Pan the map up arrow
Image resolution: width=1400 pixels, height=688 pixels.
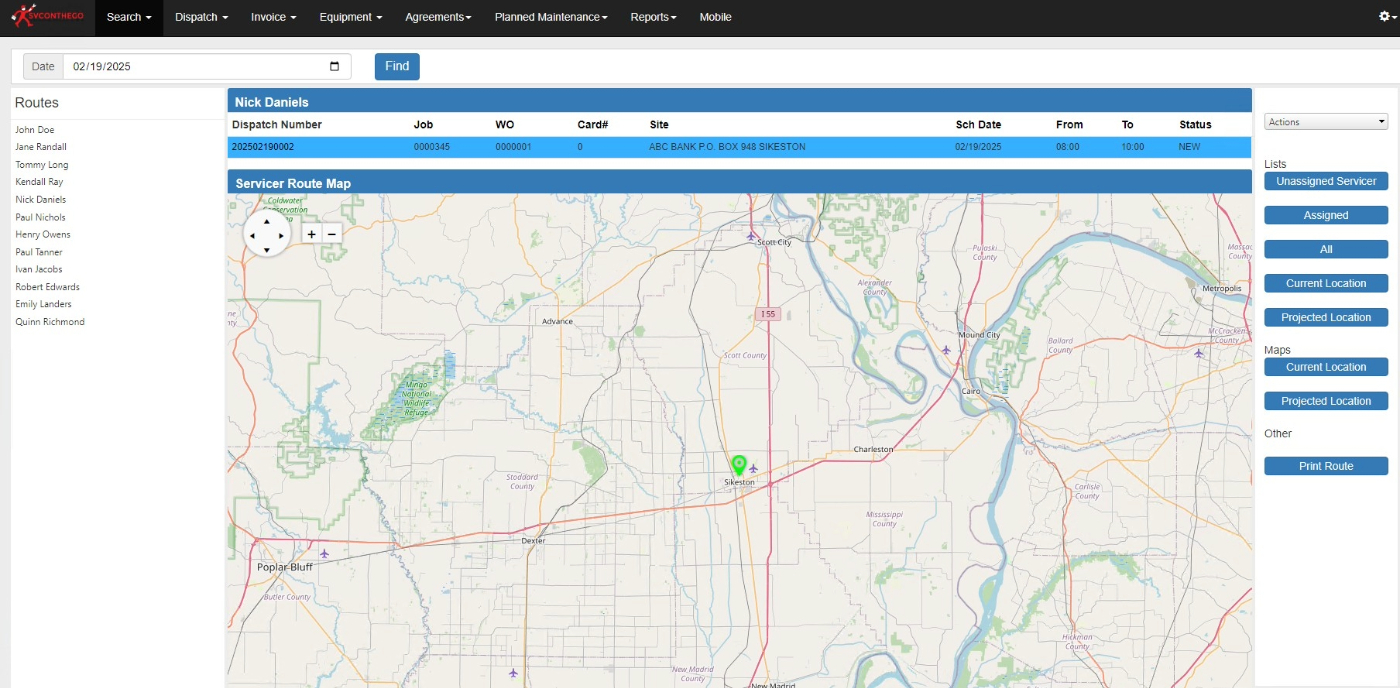tap(267, 221)
